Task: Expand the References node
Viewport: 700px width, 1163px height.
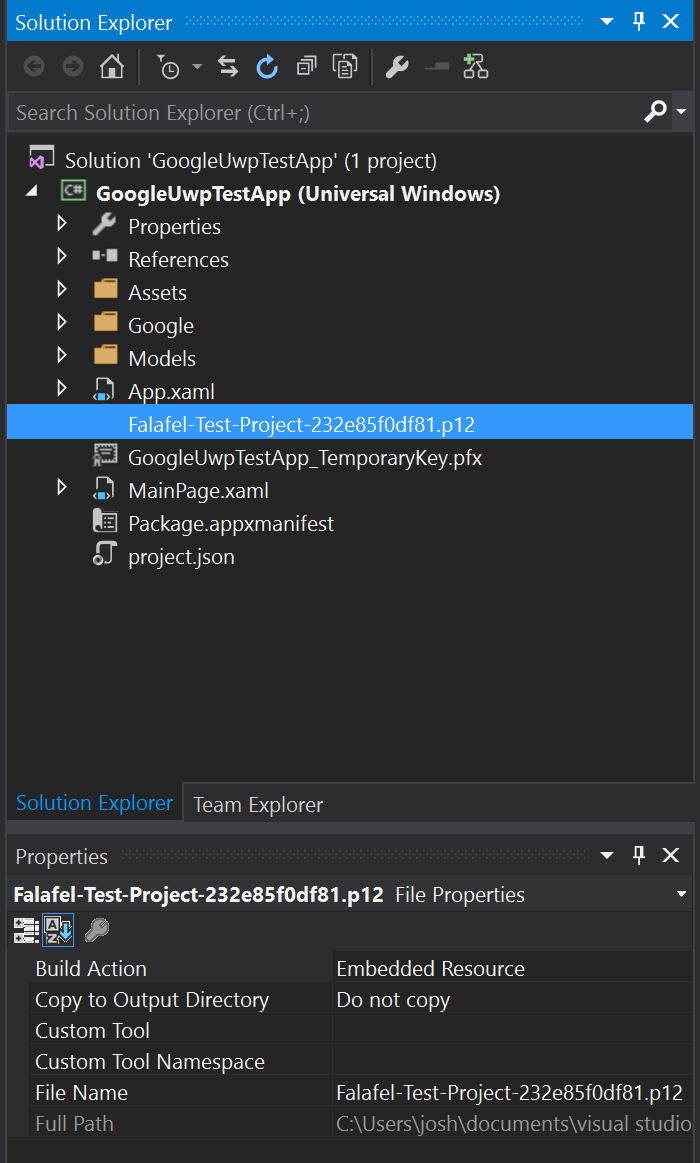Action: (62, 259)
